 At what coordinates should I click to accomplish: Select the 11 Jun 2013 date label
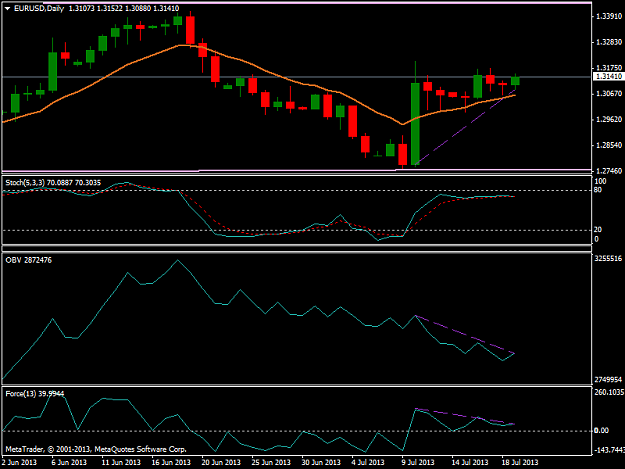point(121,462)
